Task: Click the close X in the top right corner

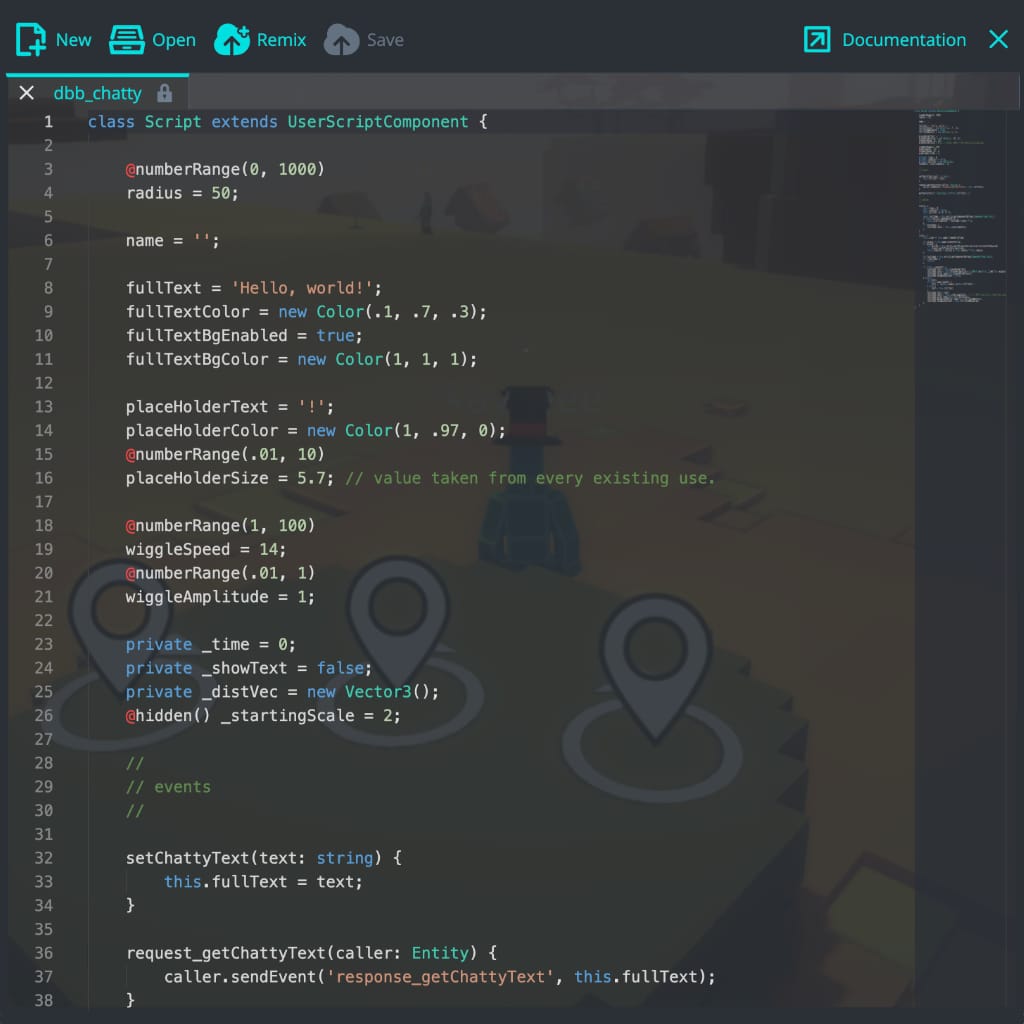Action: pyautogui.click(x=997, y=39)
